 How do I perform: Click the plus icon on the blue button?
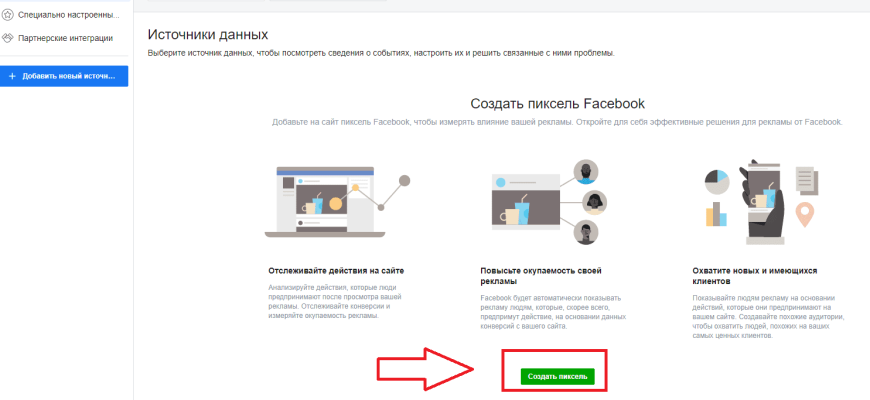pos(13,76)
